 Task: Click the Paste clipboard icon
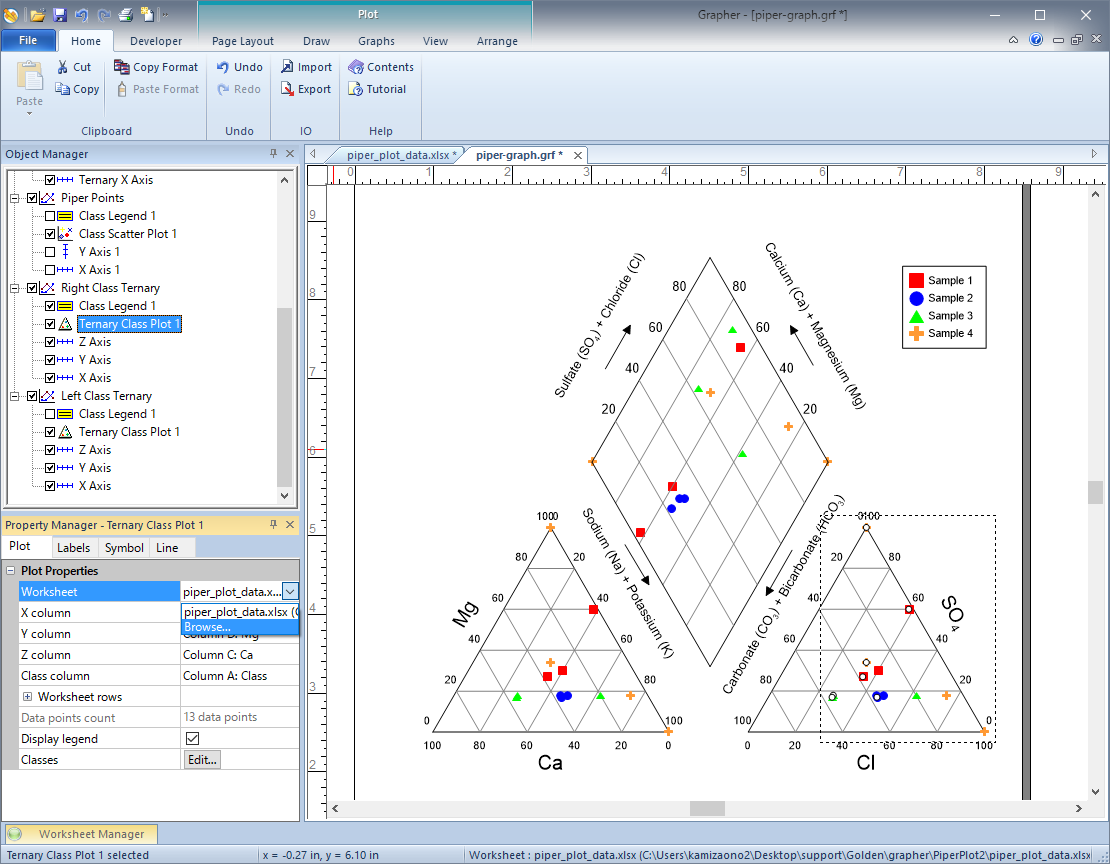click(30, 76)
